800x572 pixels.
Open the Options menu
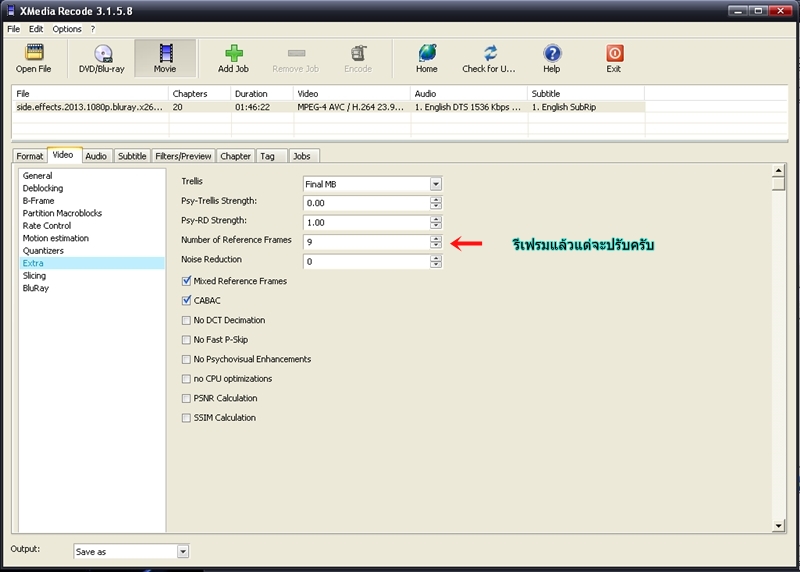pyautogui.click(x=67, y=29)
